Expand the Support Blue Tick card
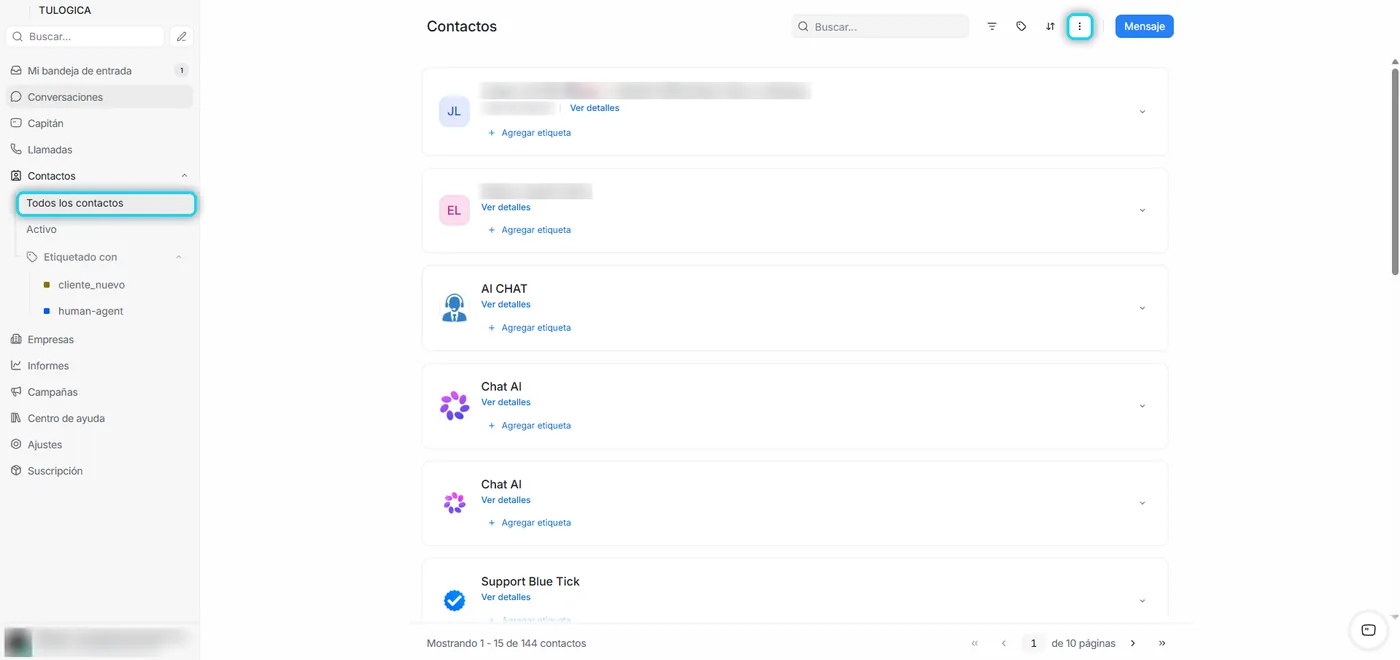The height and width of the screenshot is (660, 1400). (1142, 601)
